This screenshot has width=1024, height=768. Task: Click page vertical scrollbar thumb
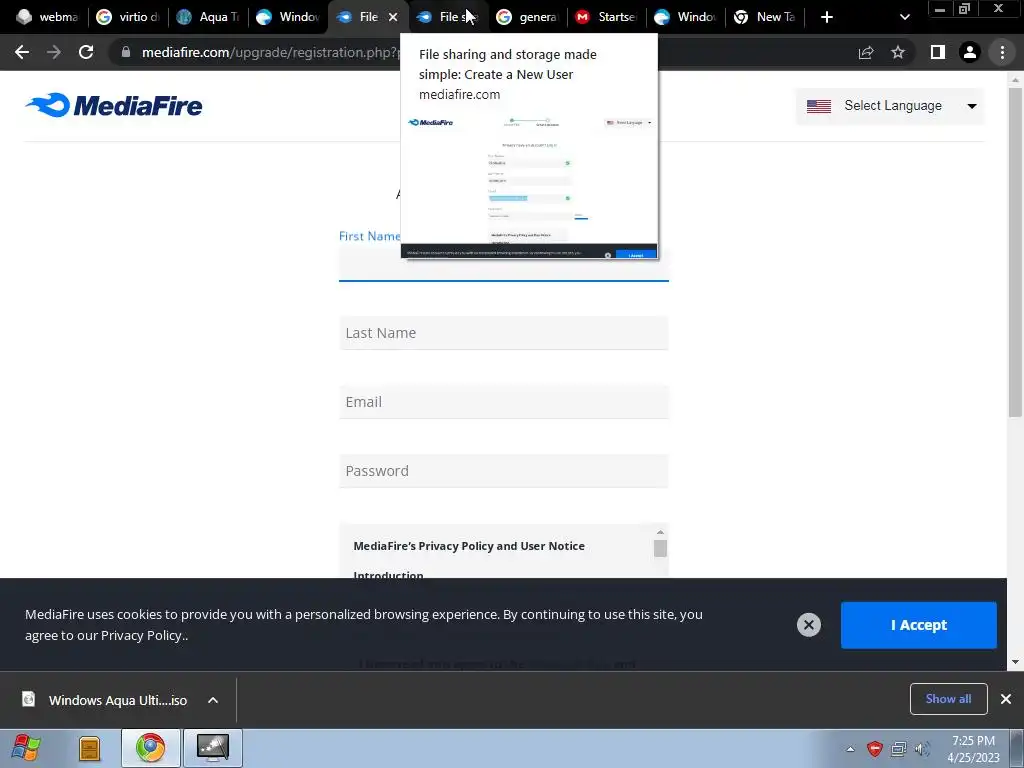click(x=1015, y=251)
